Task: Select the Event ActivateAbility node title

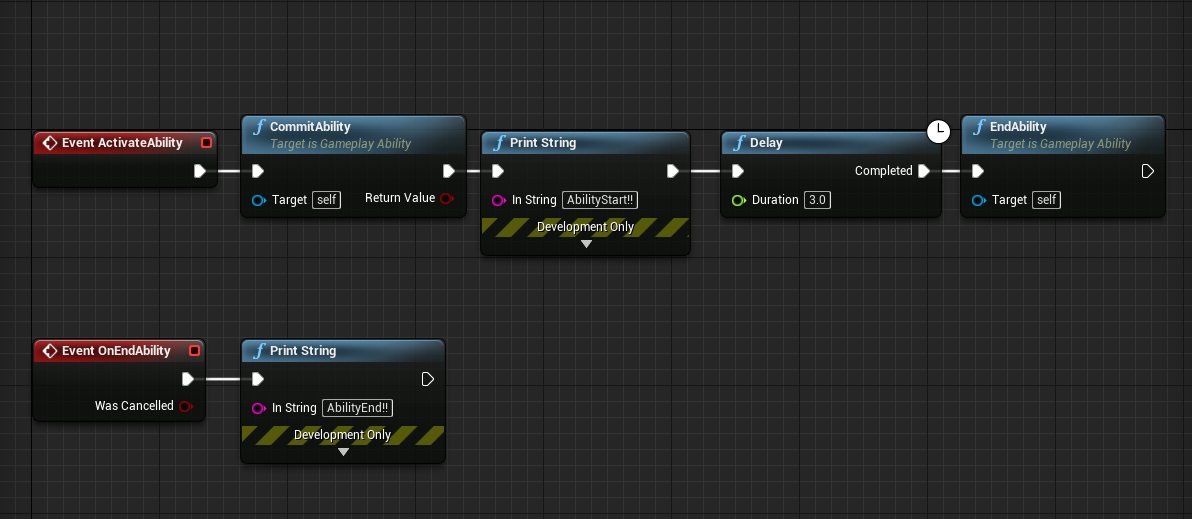Action: click(x=122, y=143)
